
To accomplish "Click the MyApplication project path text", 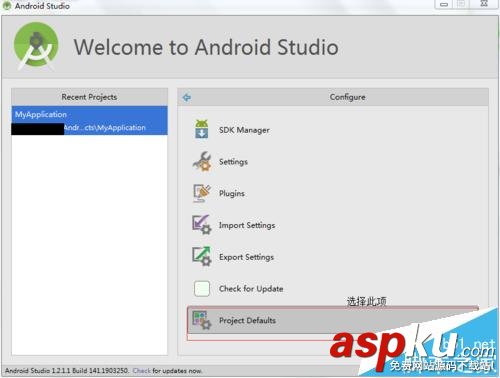I will pyautogui.click(x=105, y=128).
